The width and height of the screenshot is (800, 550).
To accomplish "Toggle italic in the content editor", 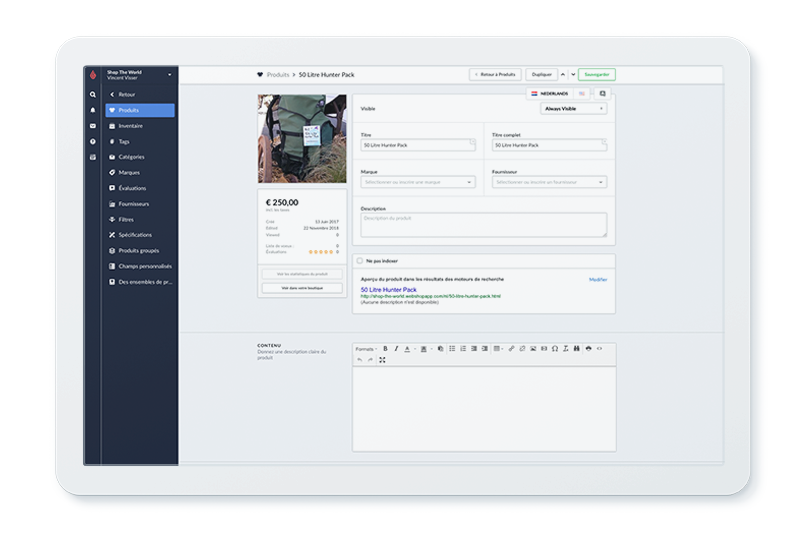I will click(x=396, y=348).
